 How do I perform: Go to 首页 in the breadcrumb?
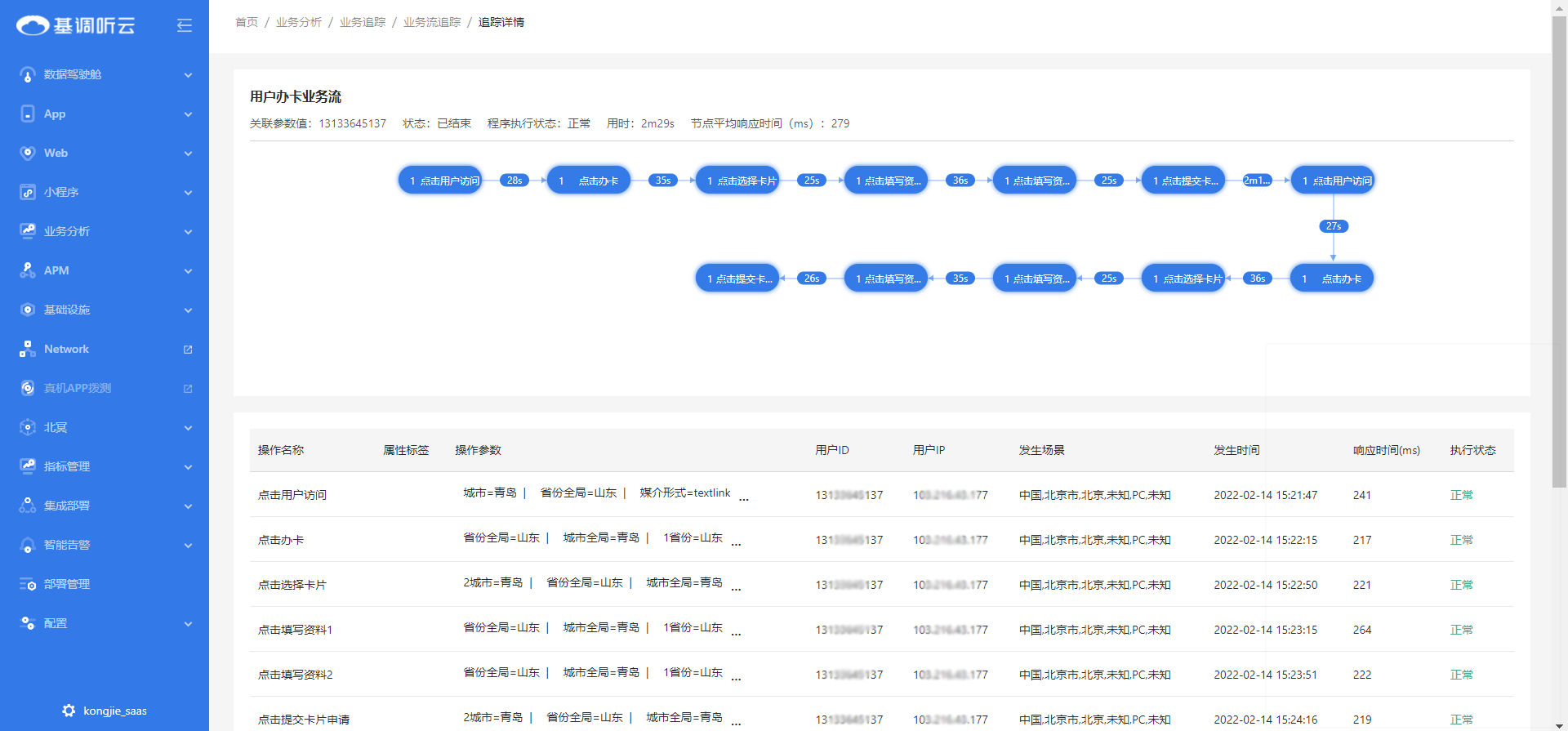pos(246,22)
